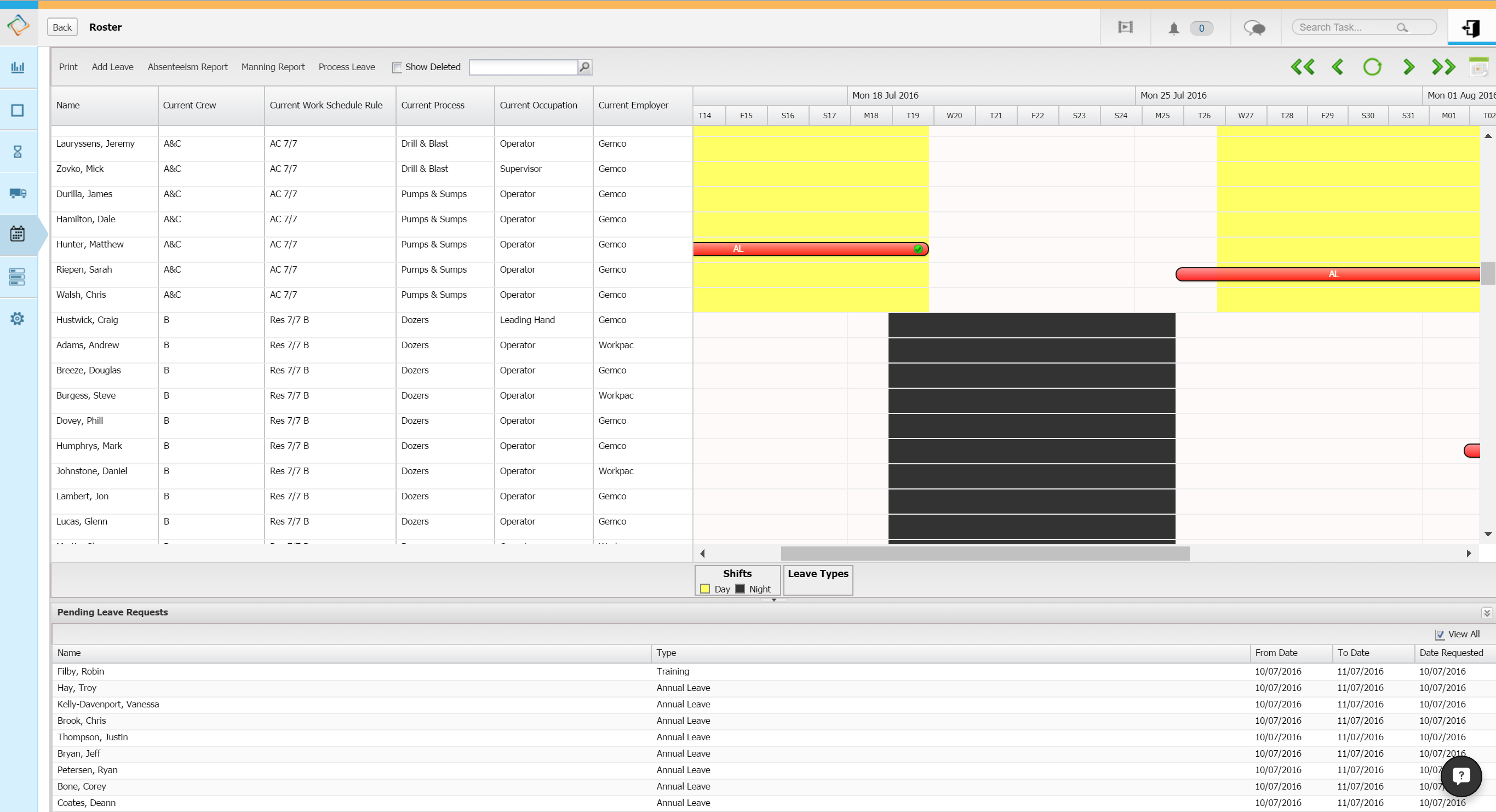Sort pending requests by From Date

pos(1291,654)
